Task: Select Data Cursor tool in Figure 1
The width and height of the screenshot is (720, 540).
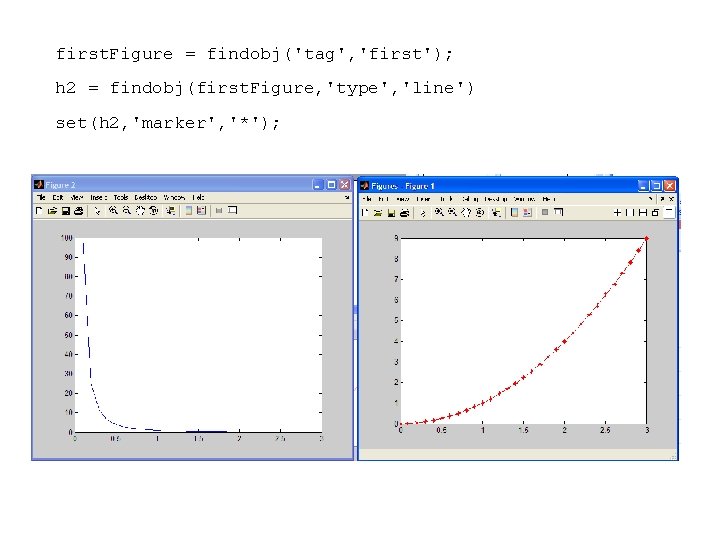Action: pyautogui.click(x=496, y=212)
